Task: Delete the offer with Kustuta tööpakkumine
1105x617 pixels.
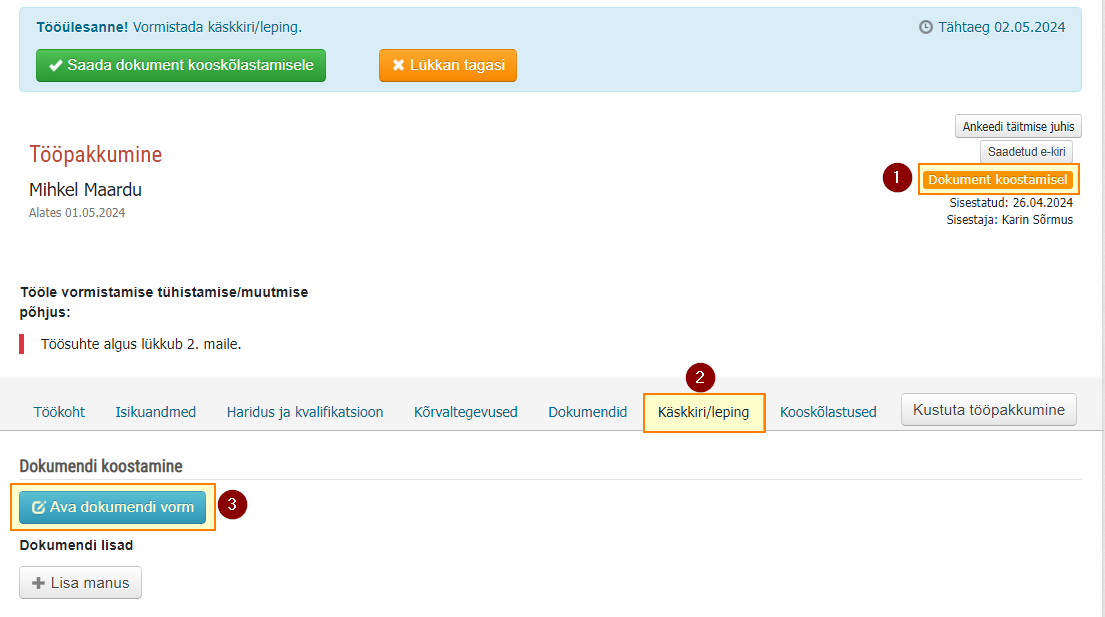Action: tap(989, 410)
